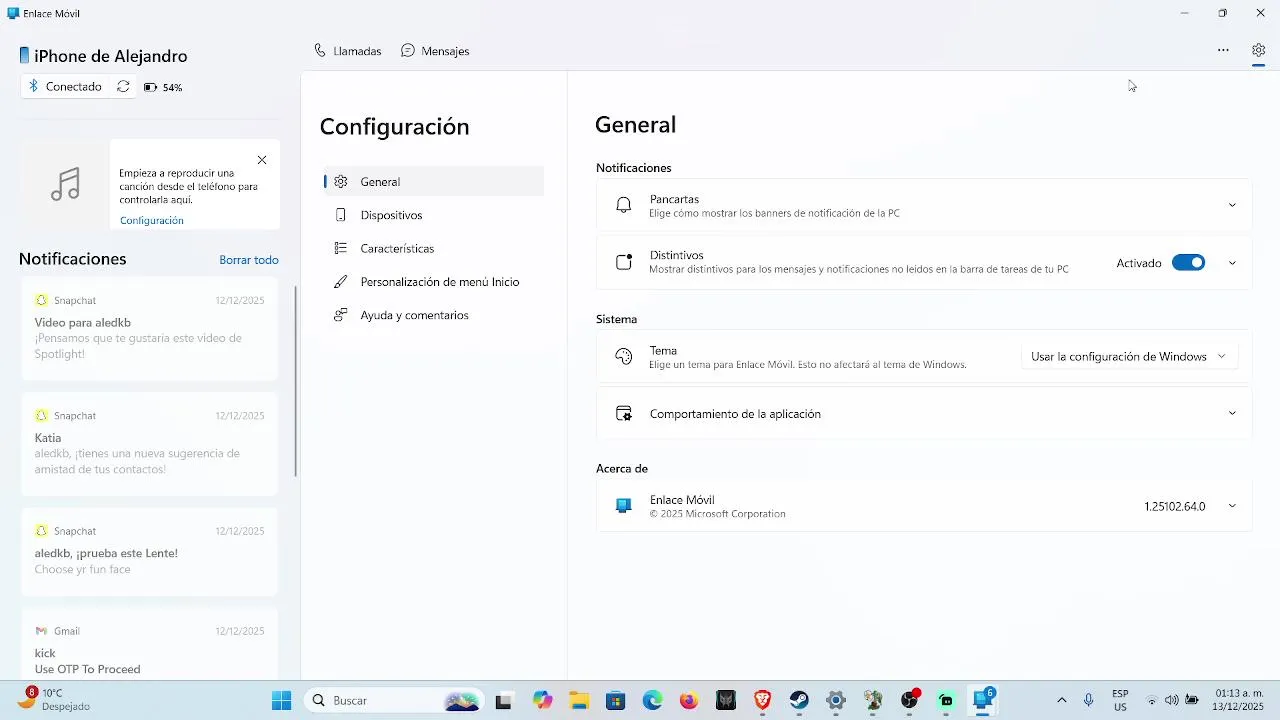Click the Características list icon

pyautogui.click(x=341, y=248)
